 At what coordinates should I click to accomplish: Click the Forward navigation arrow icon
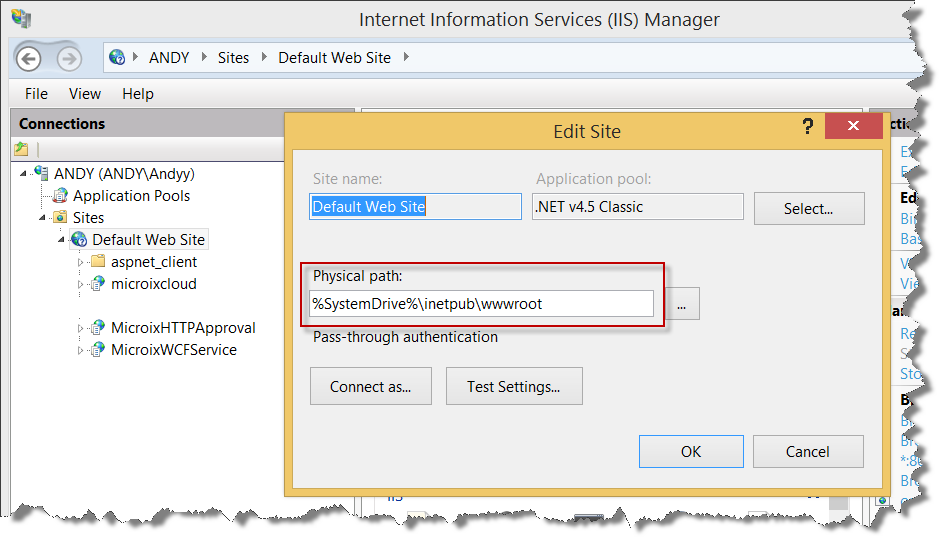(x=68, y=58)
